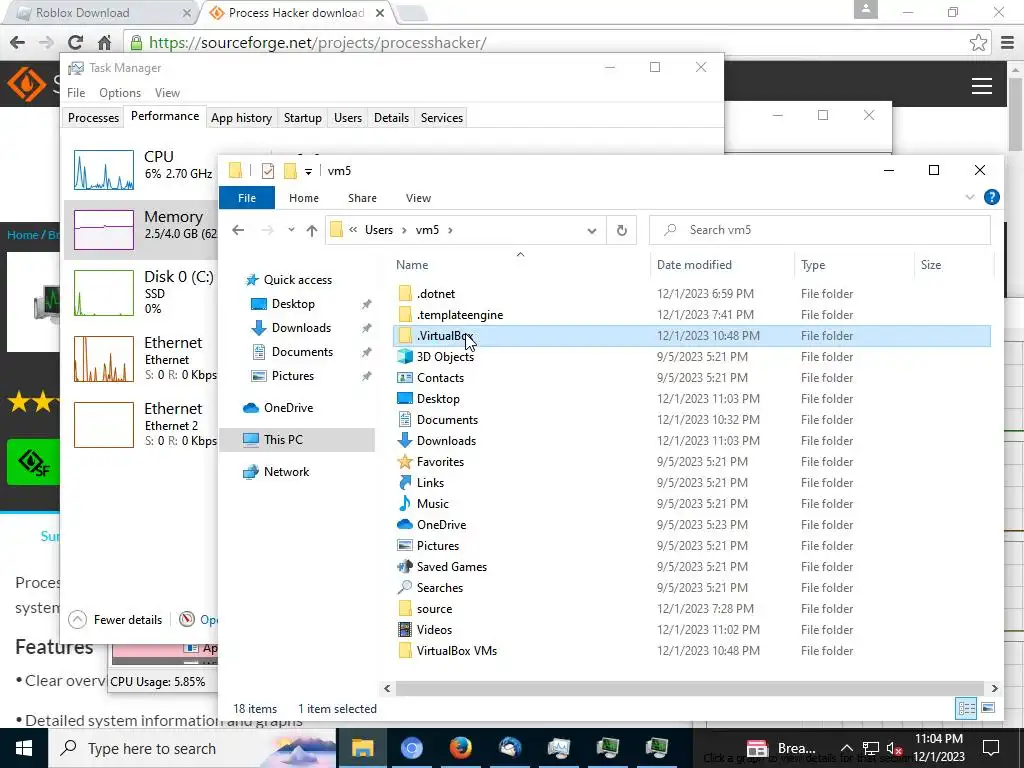Open Chrome from the taskbar
This screenshot has width=1024, height=768.
(x=411, y=748)
